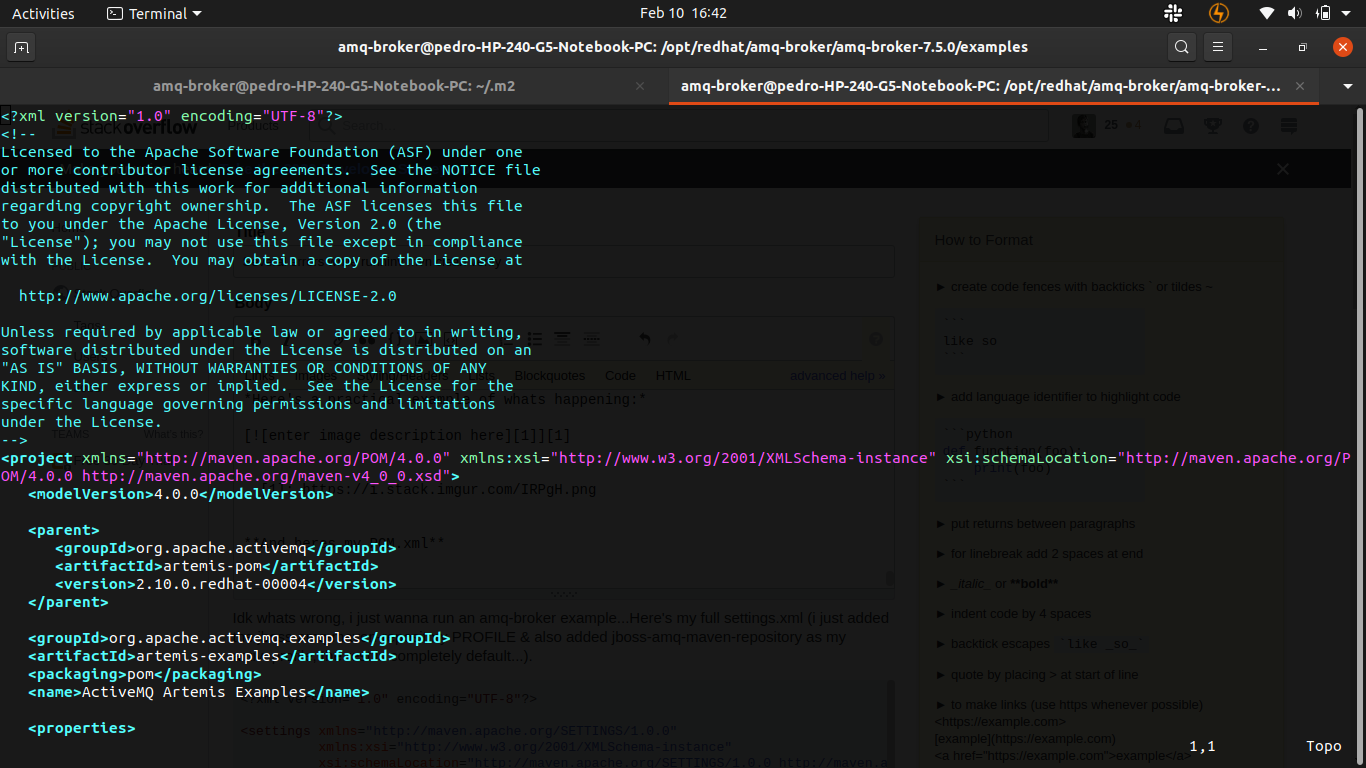The width and height of the screenshot is (1366, 768).
Task: Click the <properties> tag
Action: (82, 728)
